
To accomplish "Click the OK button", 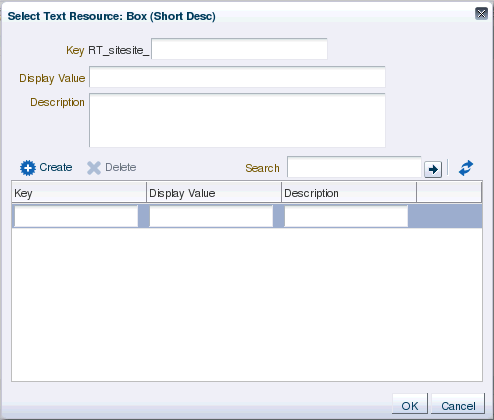I will click(410, 405).
